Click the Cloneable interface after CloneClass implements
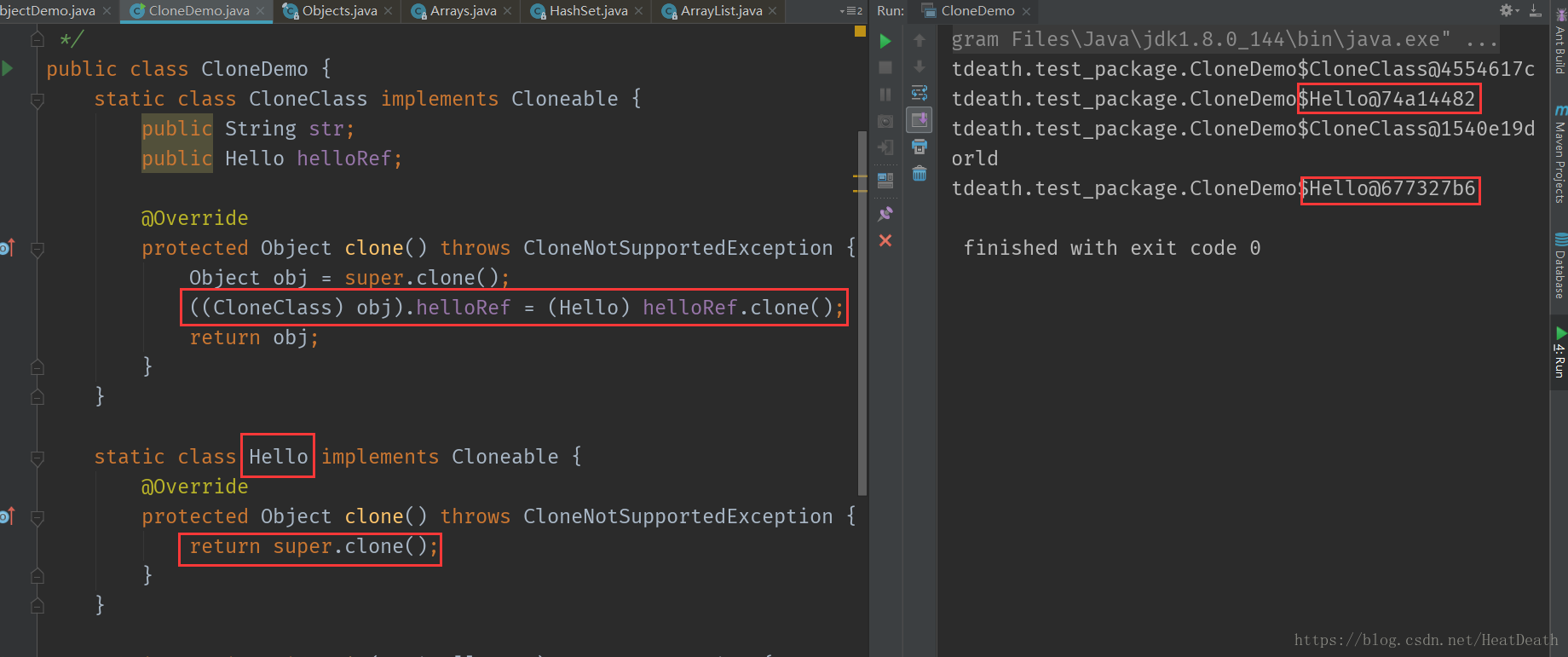 click(x=564, y=99)
